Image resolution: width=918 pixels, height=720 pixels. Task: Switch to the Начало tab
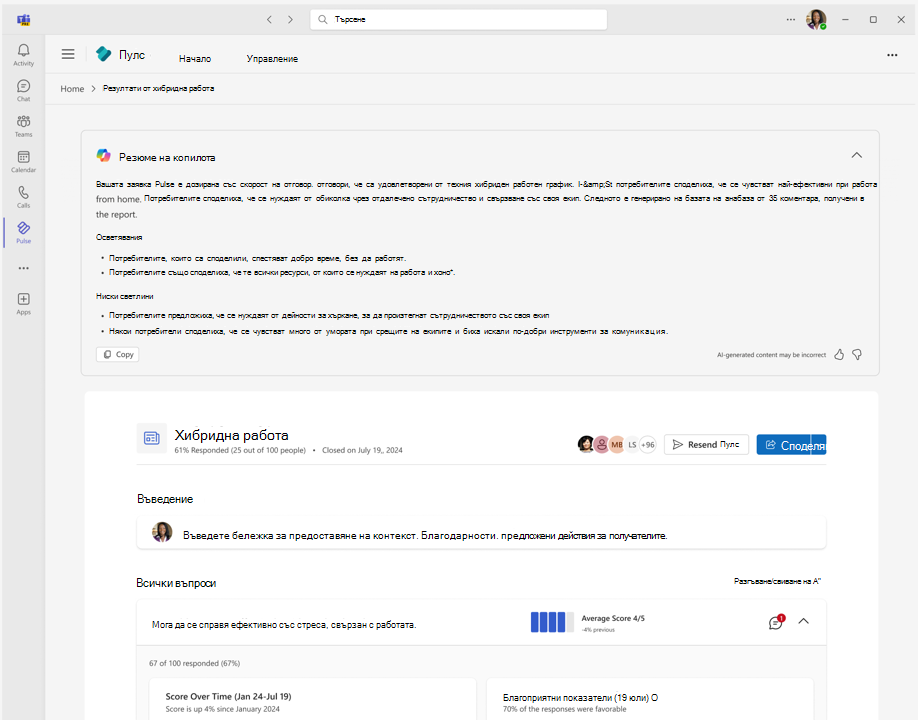point(195,59)
